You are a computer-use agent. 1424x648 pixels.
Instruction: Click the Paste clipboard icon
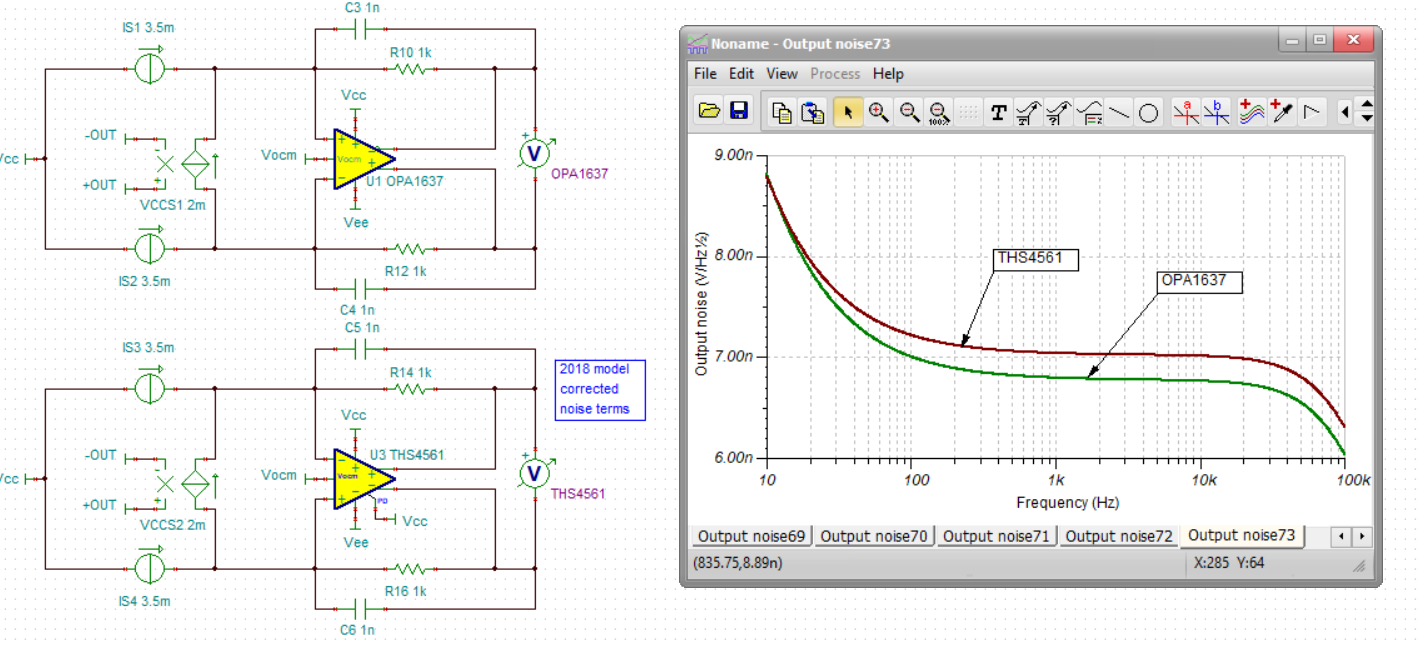814,112
